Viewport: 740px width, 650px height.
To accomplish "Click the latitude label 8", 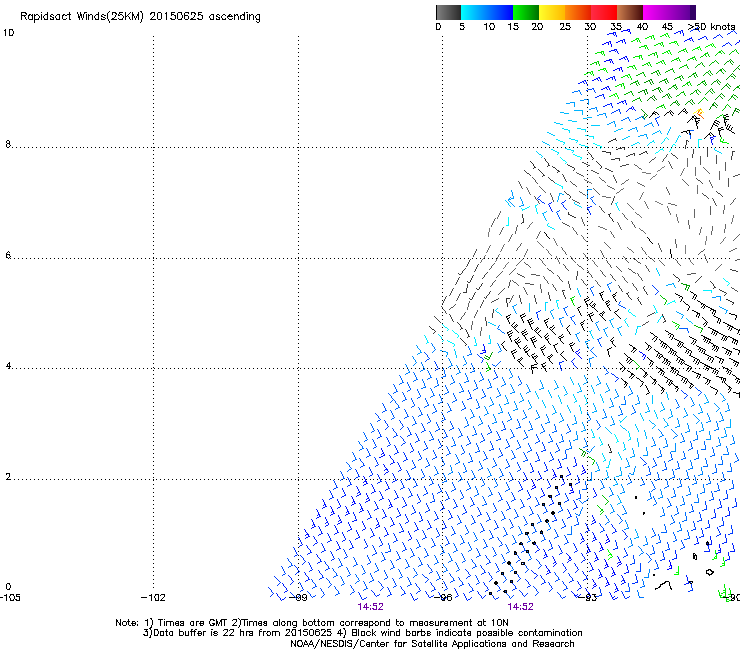I will [8, 144].
